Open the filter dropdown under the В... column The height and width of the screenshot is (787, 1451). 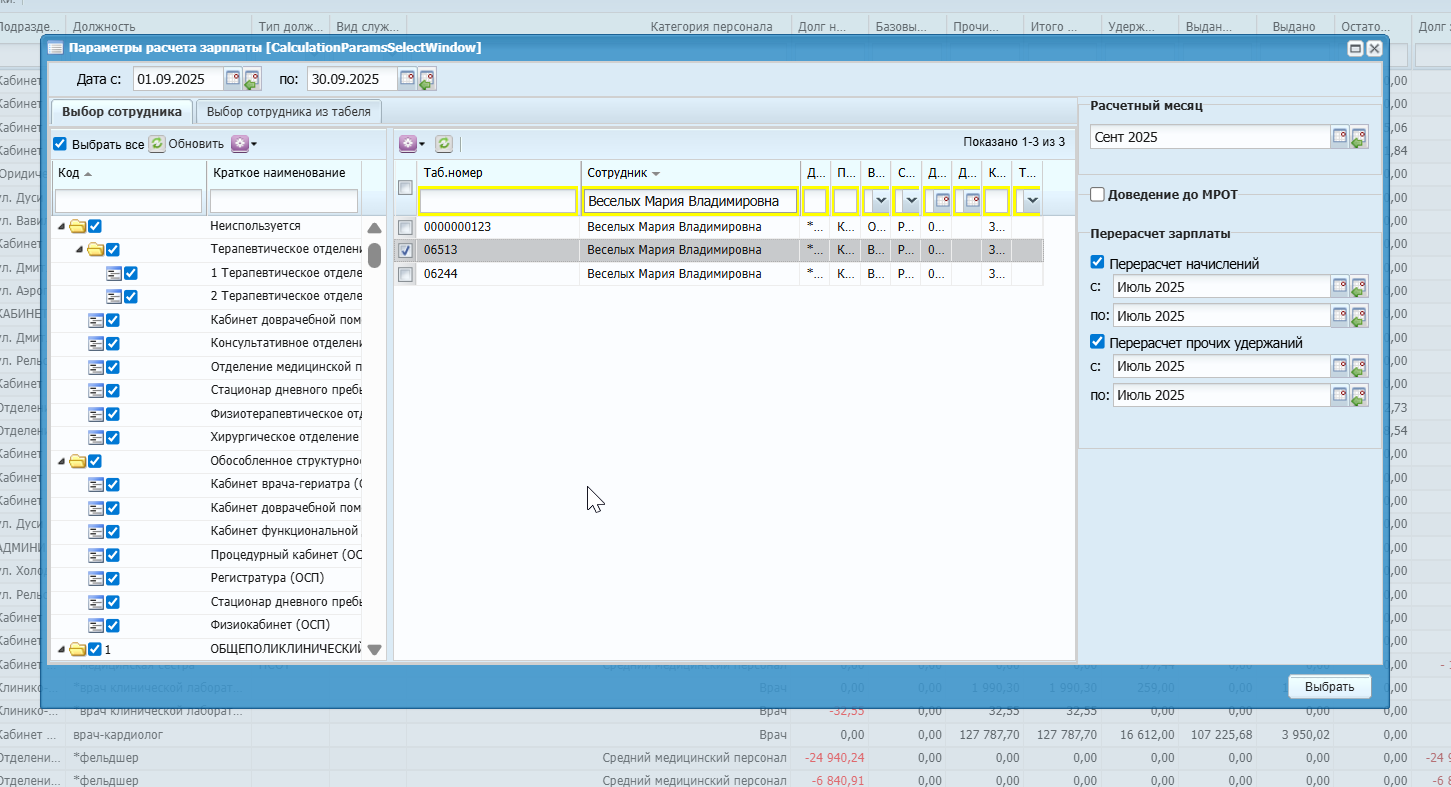(881, 201)
